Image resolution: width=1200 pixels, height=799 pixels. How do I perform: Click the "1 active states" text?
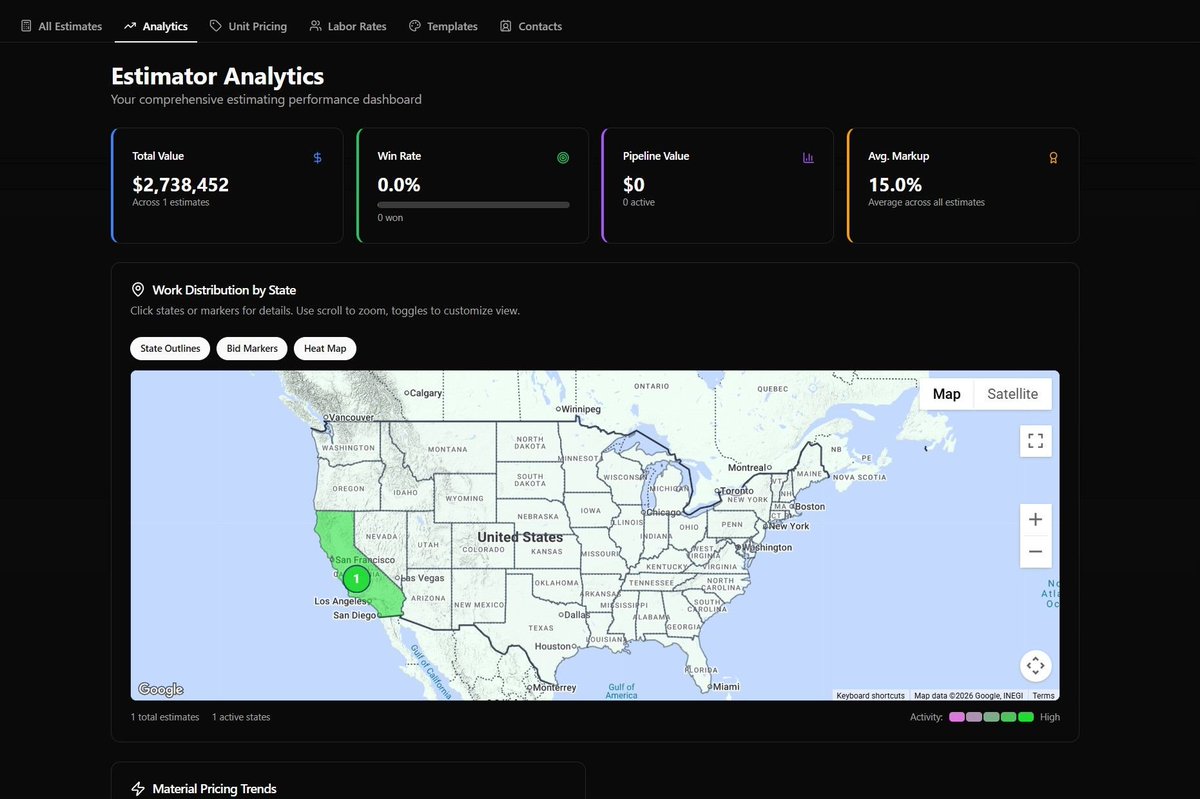click(x=241, y=717)
